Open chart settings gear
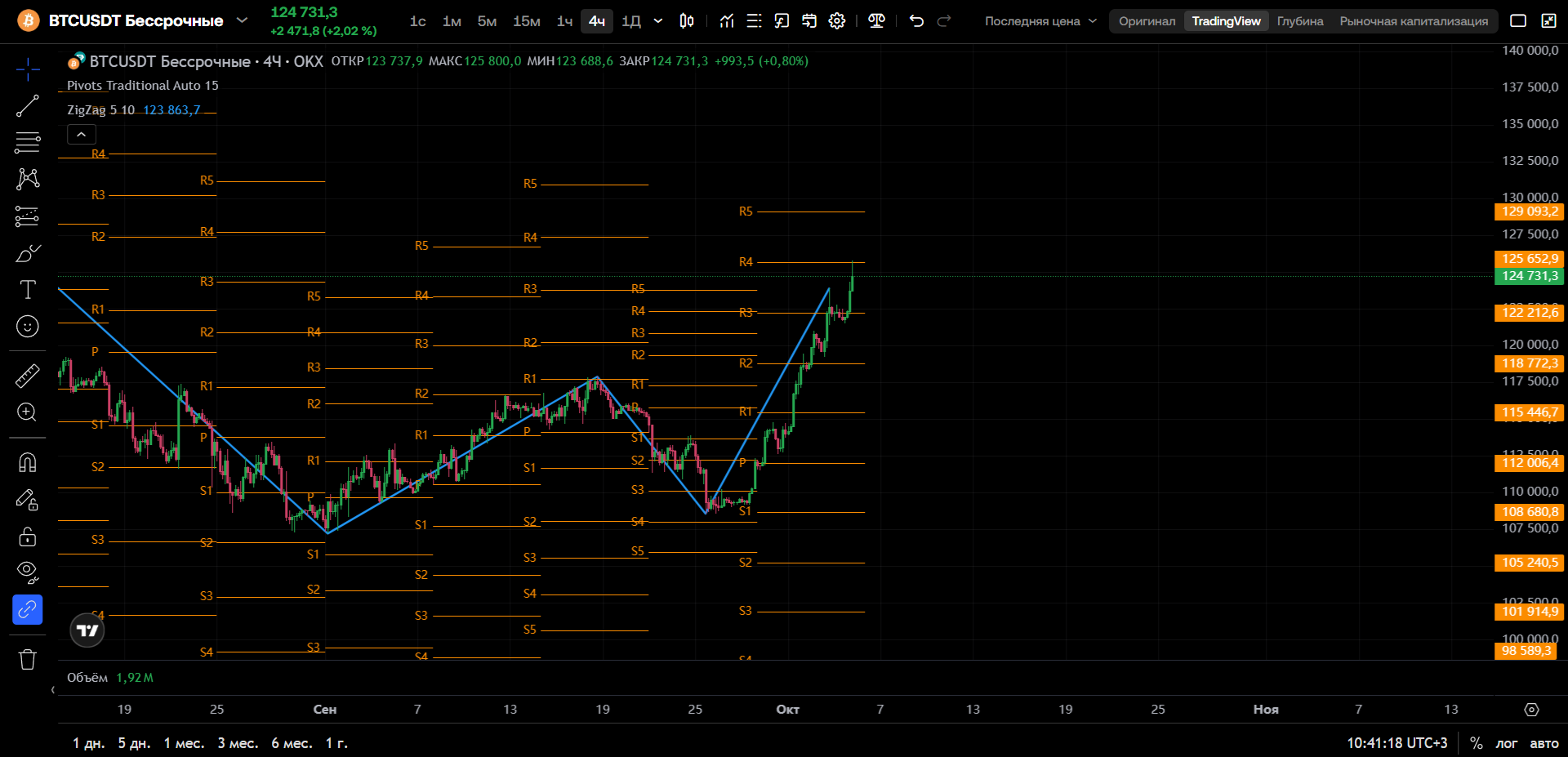 click(x=837, y=21)
